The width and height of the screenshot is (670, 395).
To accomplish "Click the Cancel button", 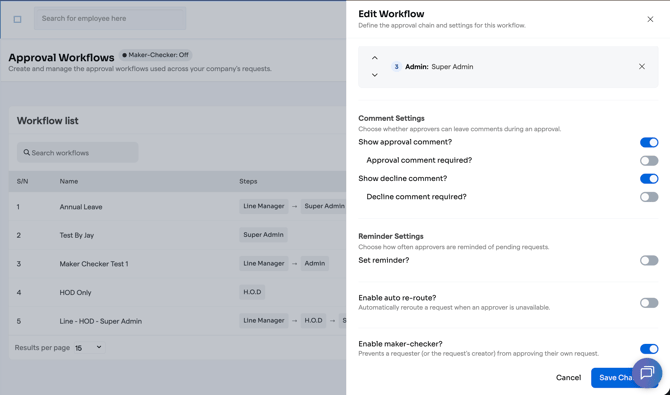I will (568, 377).
